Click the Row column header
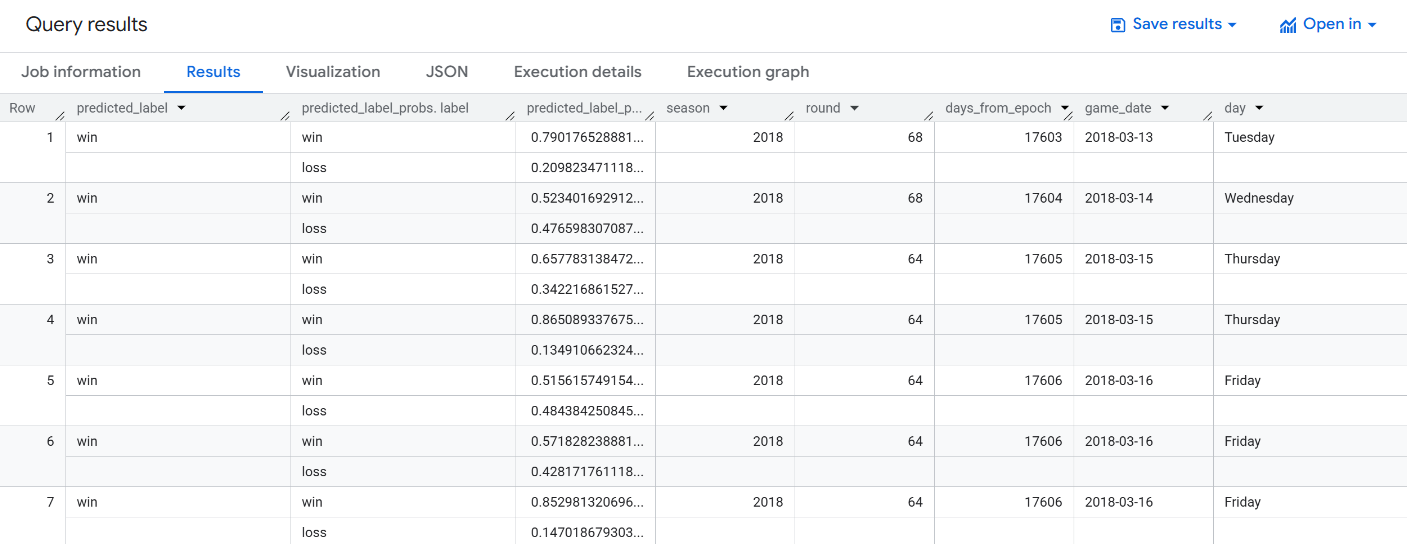 tap(22, 108)
